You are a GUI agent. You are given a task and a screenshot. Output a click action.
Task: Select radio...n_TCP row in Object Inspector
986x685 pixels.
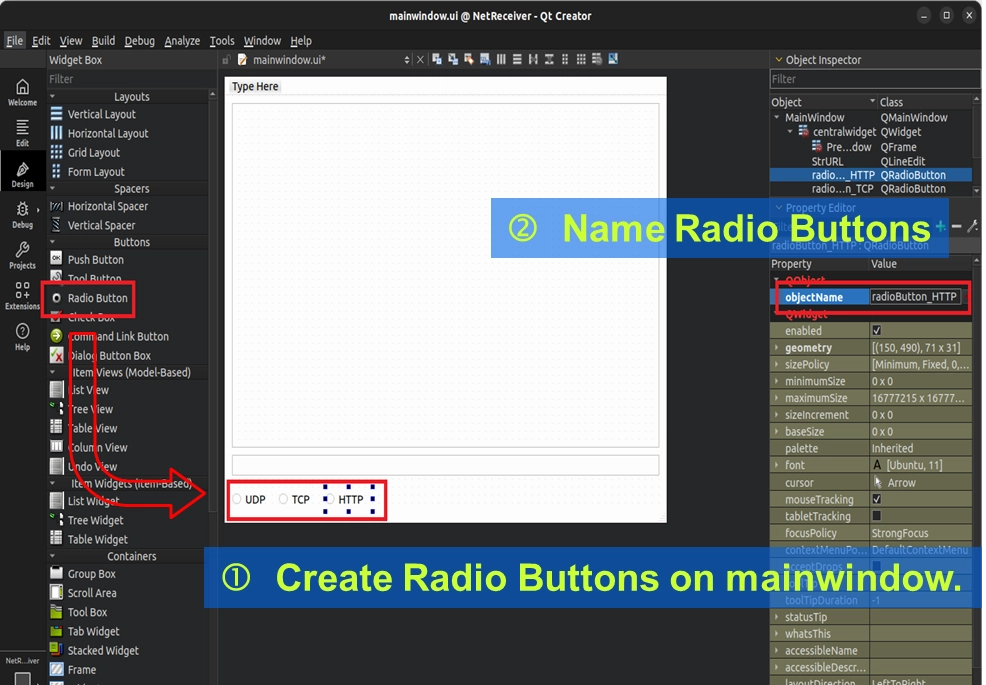(x=871, y=189)
